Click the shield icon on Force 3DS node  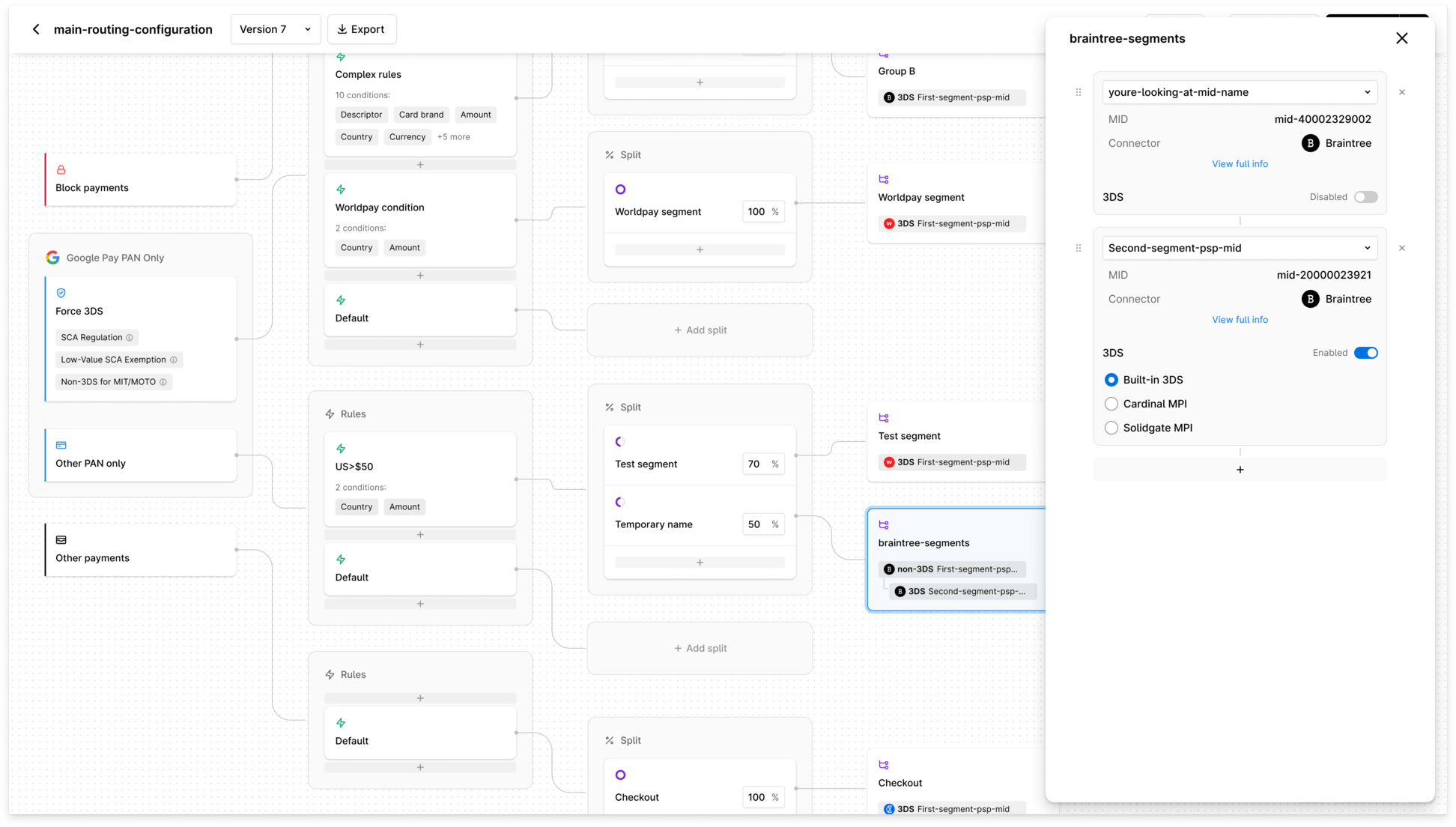[x=61, y=293]
